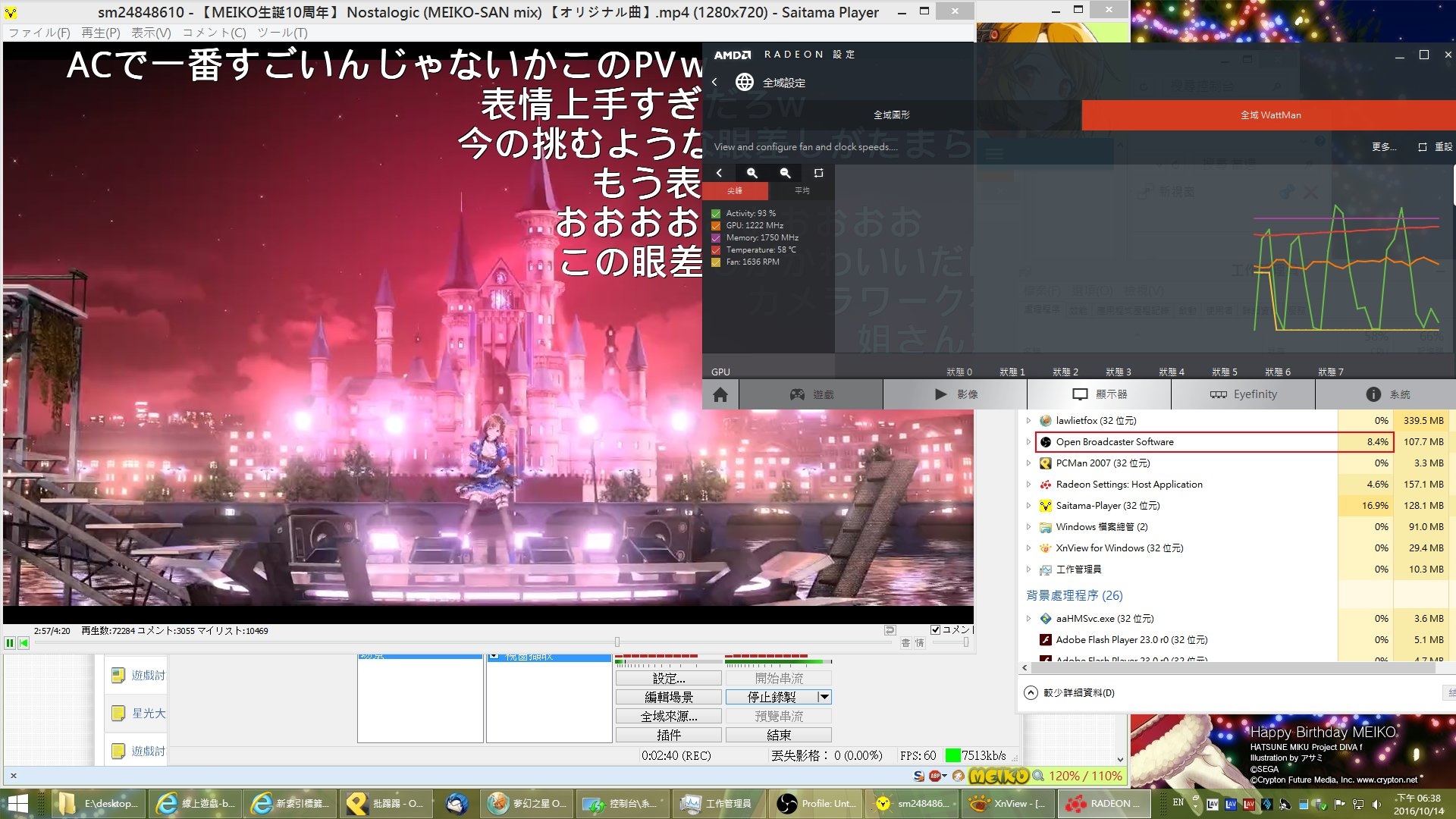The width and height of the screenshot is (1456, 819).
Task: Expand the PCMan 2007 process row
Action: (x=1028, y=463)
